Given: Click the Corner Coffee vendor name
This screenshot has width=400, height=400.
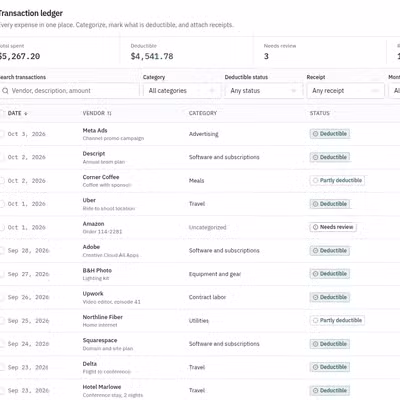Looking at the screenshot, I should coord(101,177).
